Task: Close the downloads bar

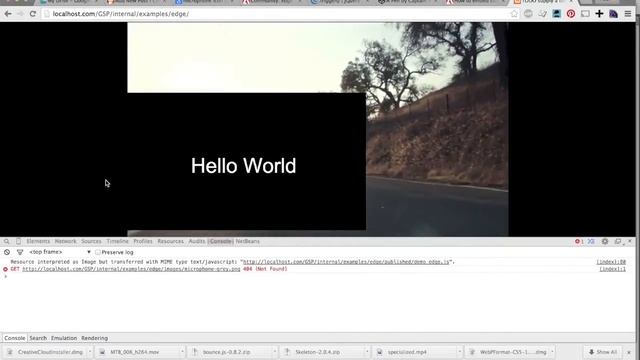Action: pyautogui.click(x=629, y=352)
